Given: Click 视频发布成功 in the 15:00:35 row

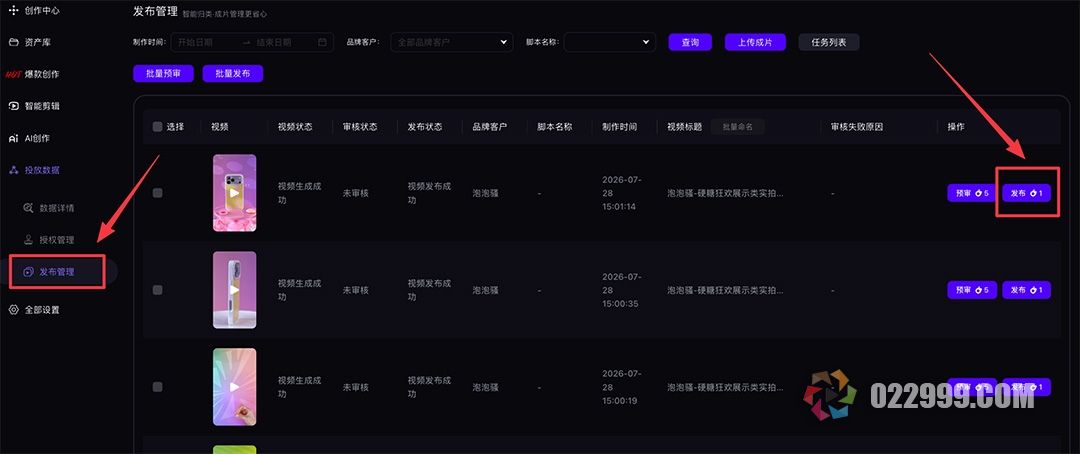Looking at the screenshot, I should [429, 290].
